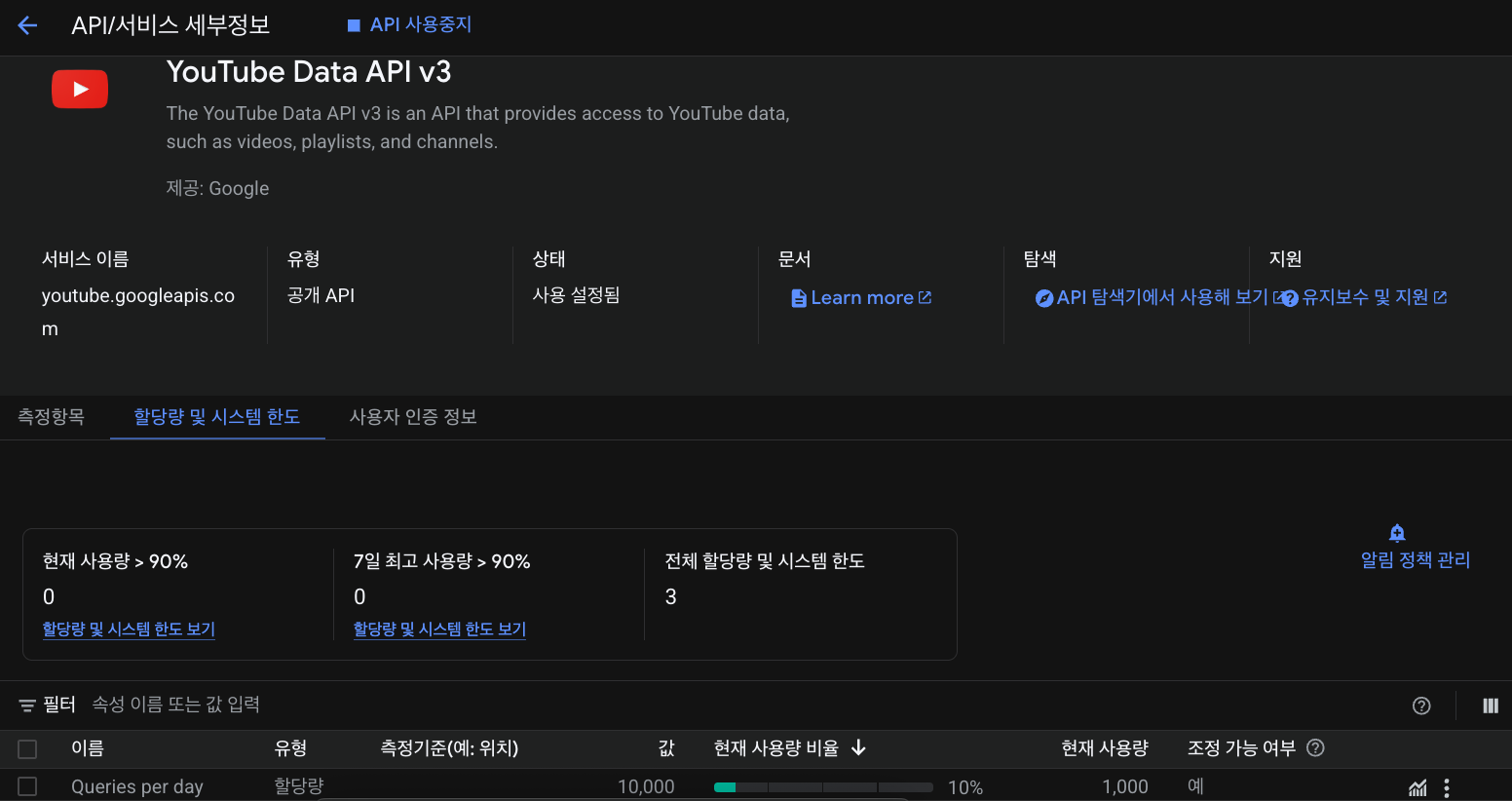Open API 탐색기에서 사용해 보기 link
The width and height of the screenshot is (1512, 801).
(x=1159, y=298)
